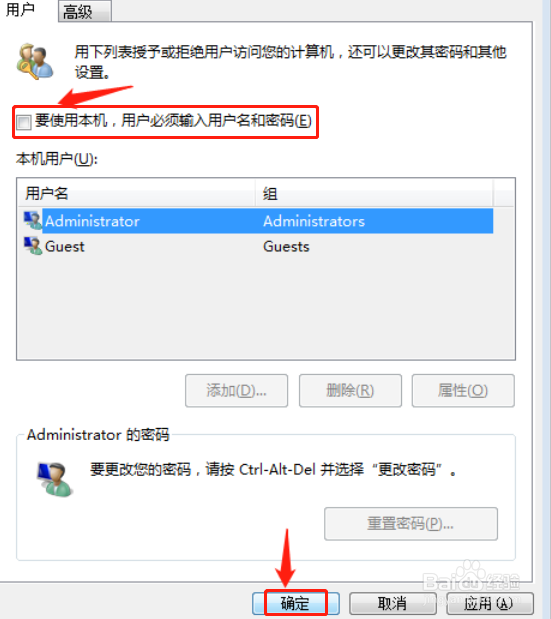Screen dimensions: 551x619
Task: Open 属性(O) properties button
Action: pos(463,390)
